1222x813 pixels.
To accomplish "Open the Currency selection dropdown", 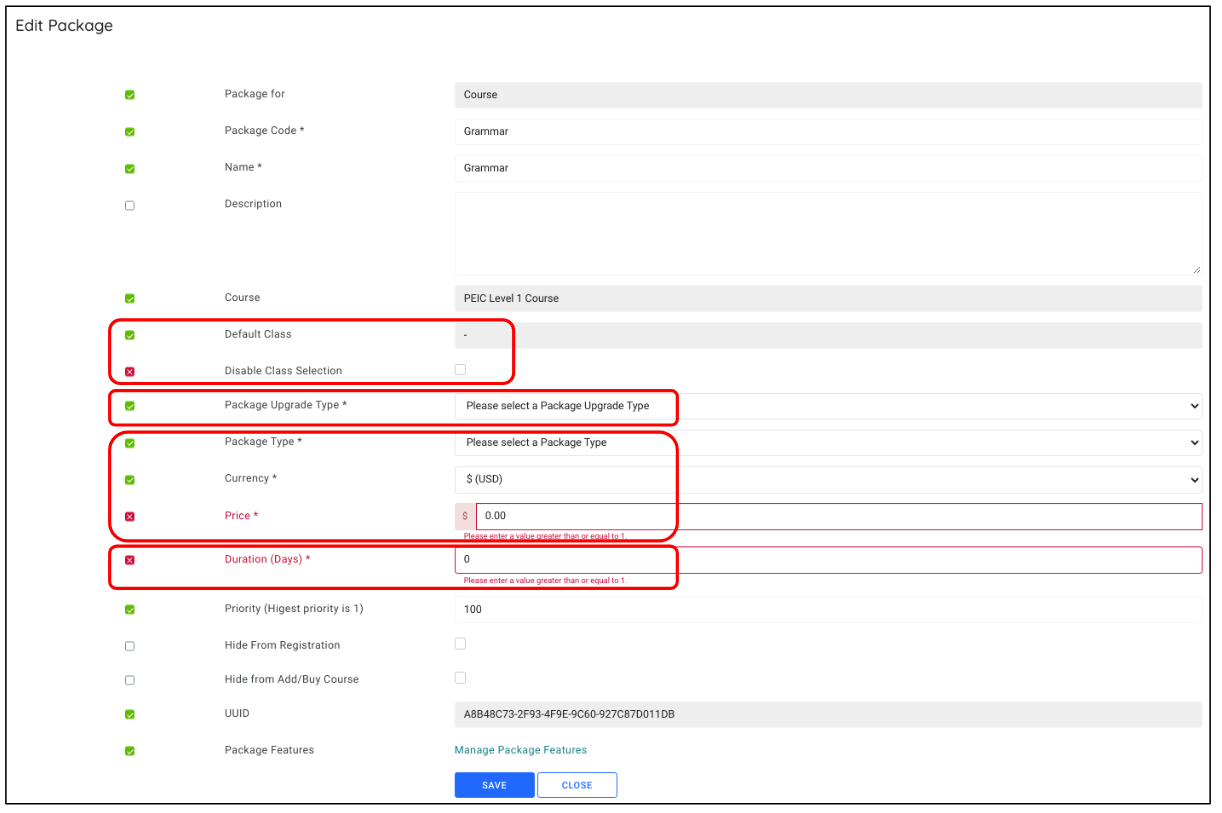I will (1196, 479).
